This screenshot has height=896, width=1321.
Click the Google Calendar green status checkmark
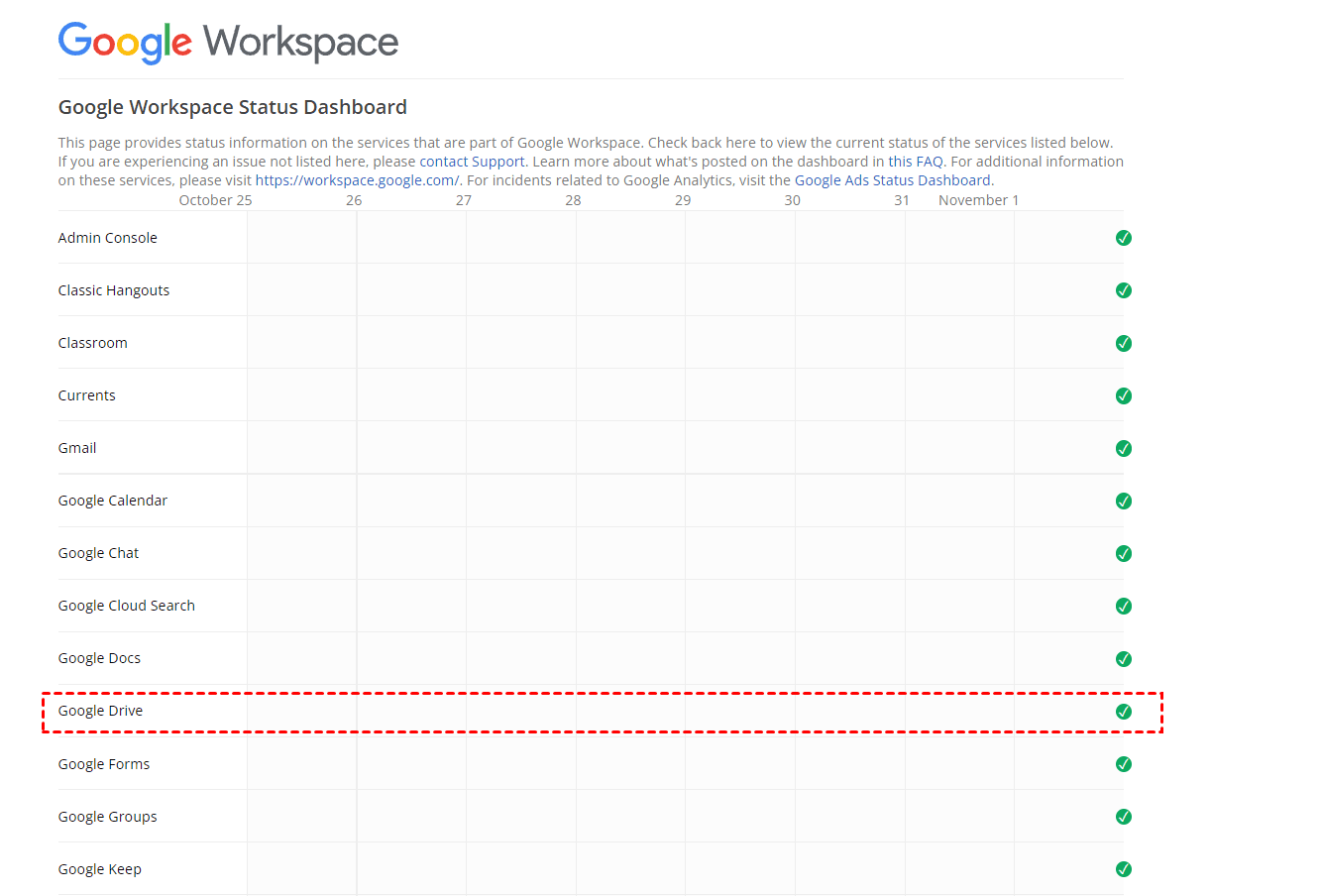tap(1124, 501)
